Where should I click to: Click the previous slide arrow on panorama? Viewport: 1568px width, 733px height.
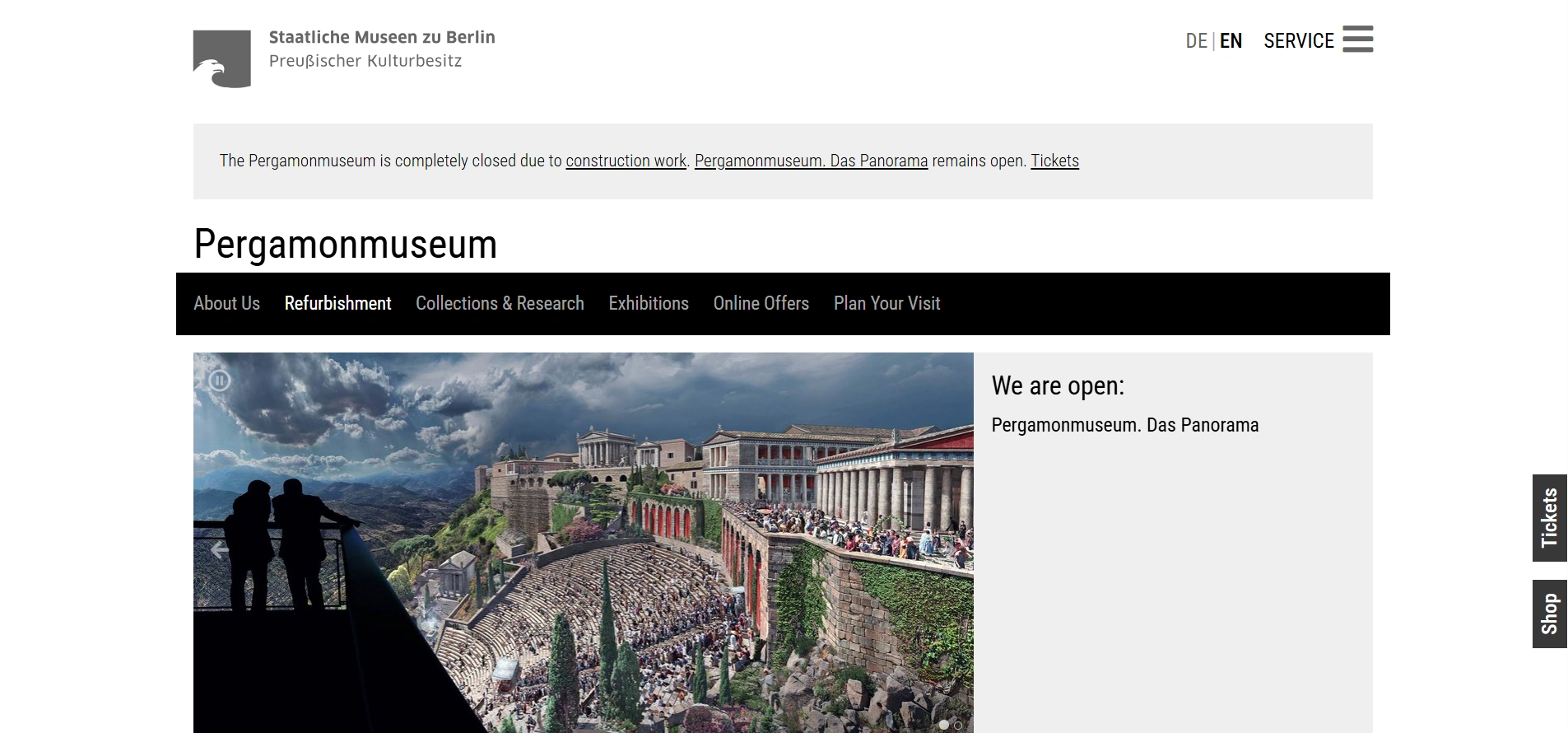tap(219, 550)
